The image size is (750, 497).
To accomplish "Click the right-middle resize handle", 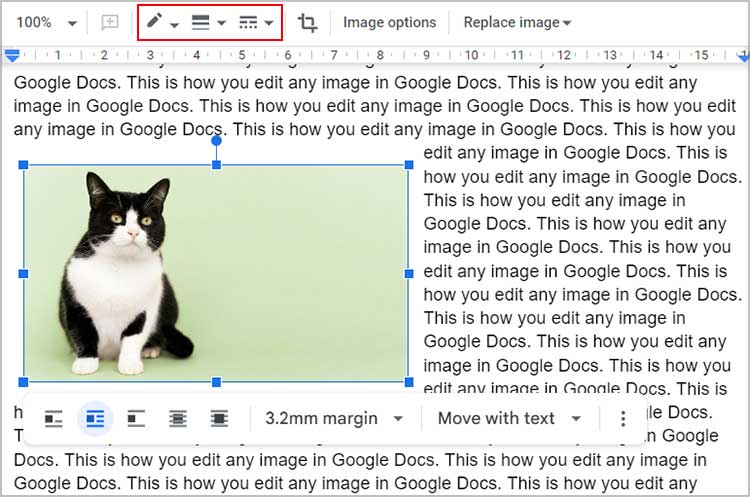I will pyautogui.click(x=409, y=274).
